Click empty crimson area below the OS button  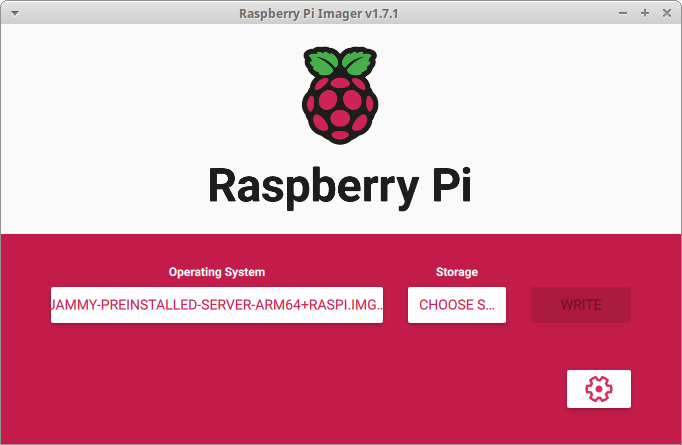(x=217, y=380)
